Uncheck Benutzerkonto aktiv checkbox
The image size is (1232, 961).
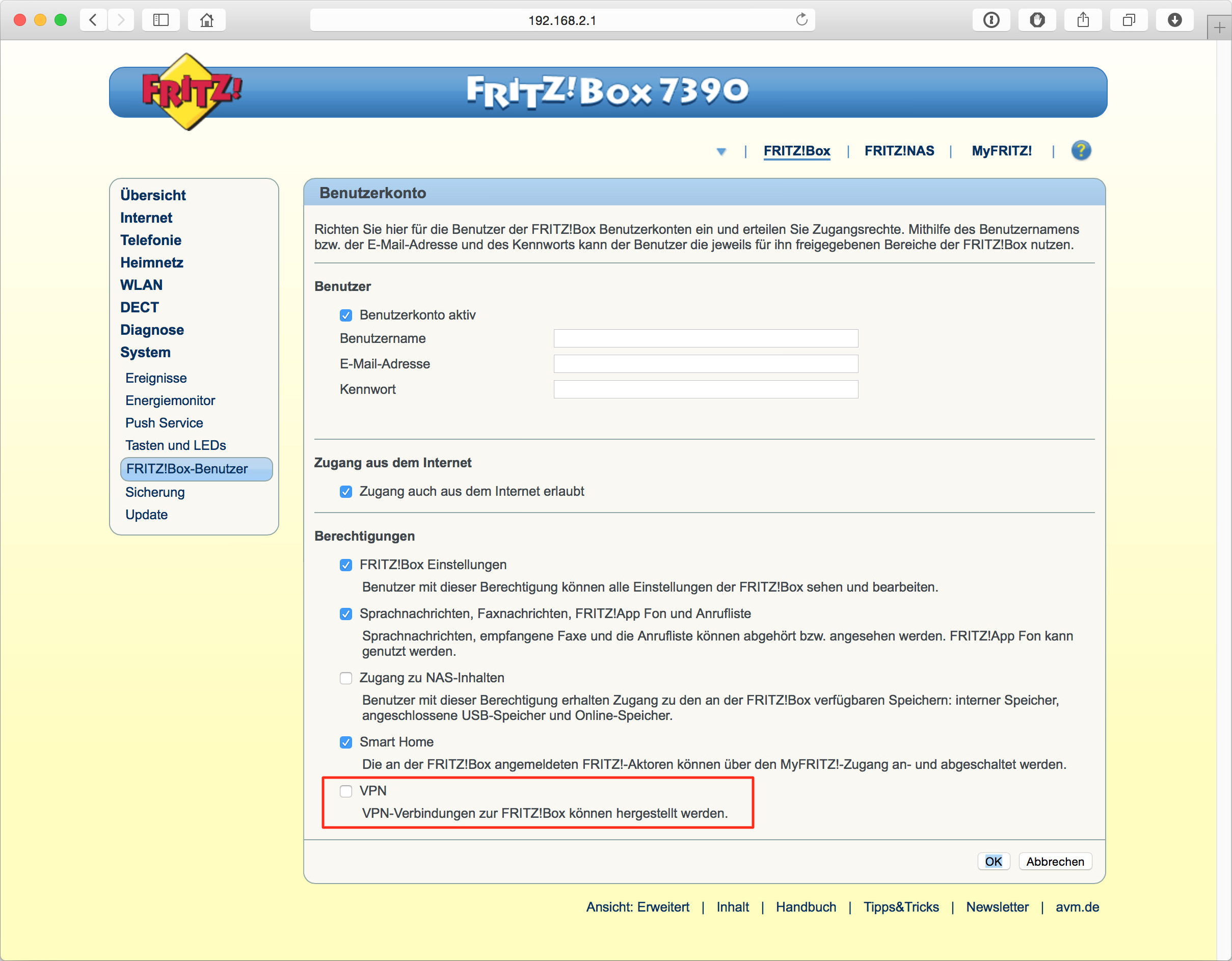coord(346,315)
